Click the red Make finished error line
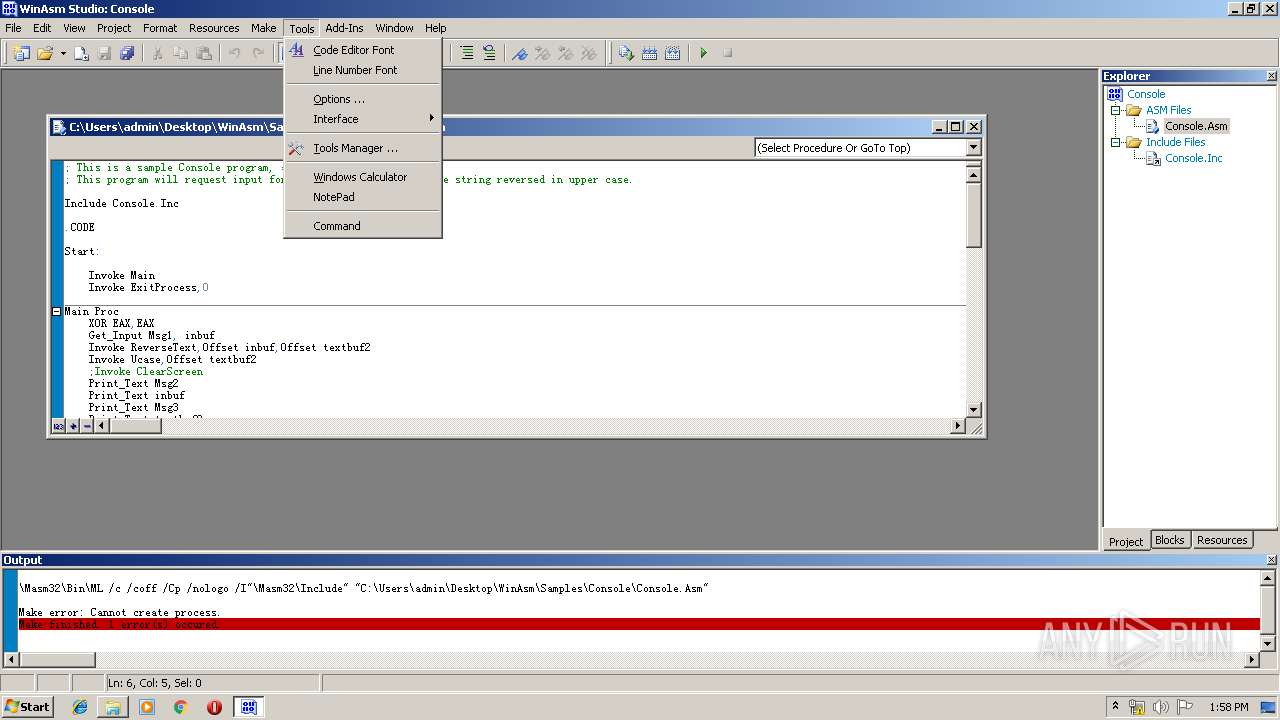 click(x=639, y=624)
